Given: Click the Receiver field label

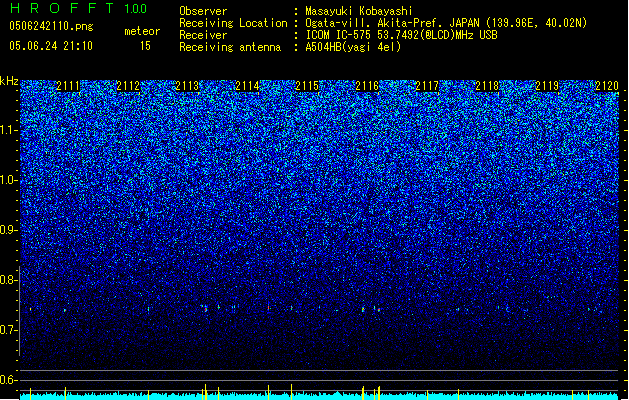Looking at the screenshot, I should 203,35.
